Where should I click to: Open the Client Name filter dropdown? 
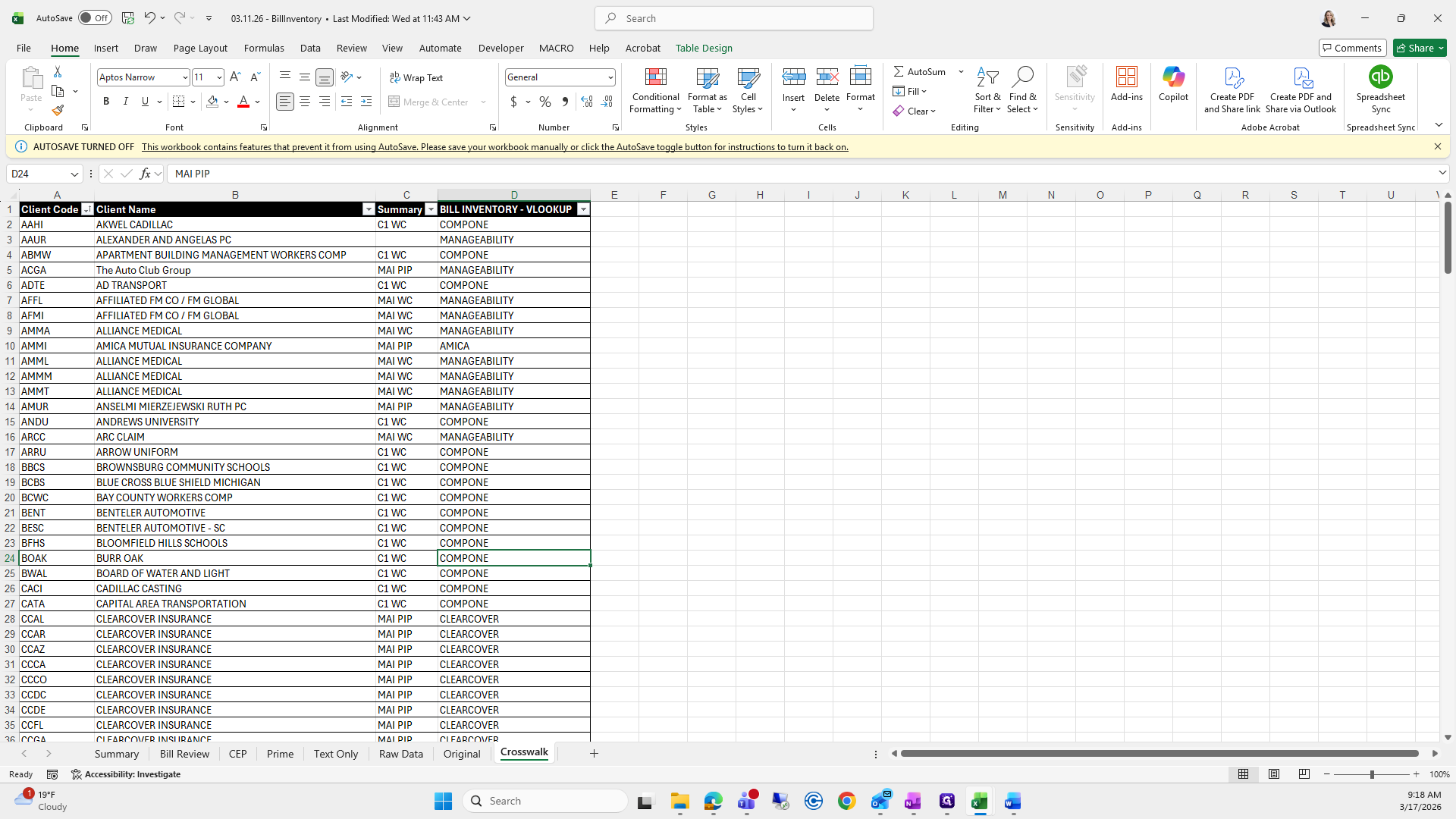pyautogui.click(x=369, y=209)
